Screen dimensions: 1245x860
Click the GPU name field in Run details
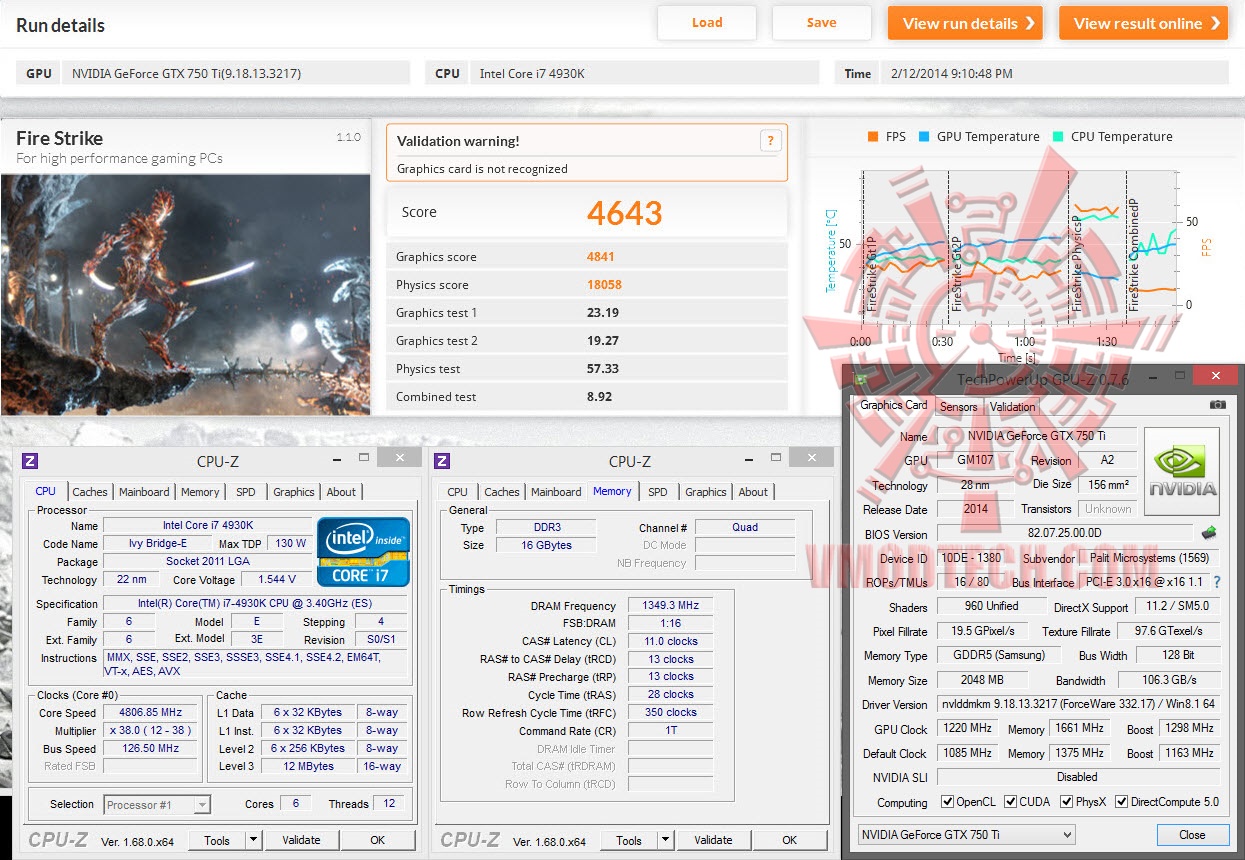click(x=236, y=73)
